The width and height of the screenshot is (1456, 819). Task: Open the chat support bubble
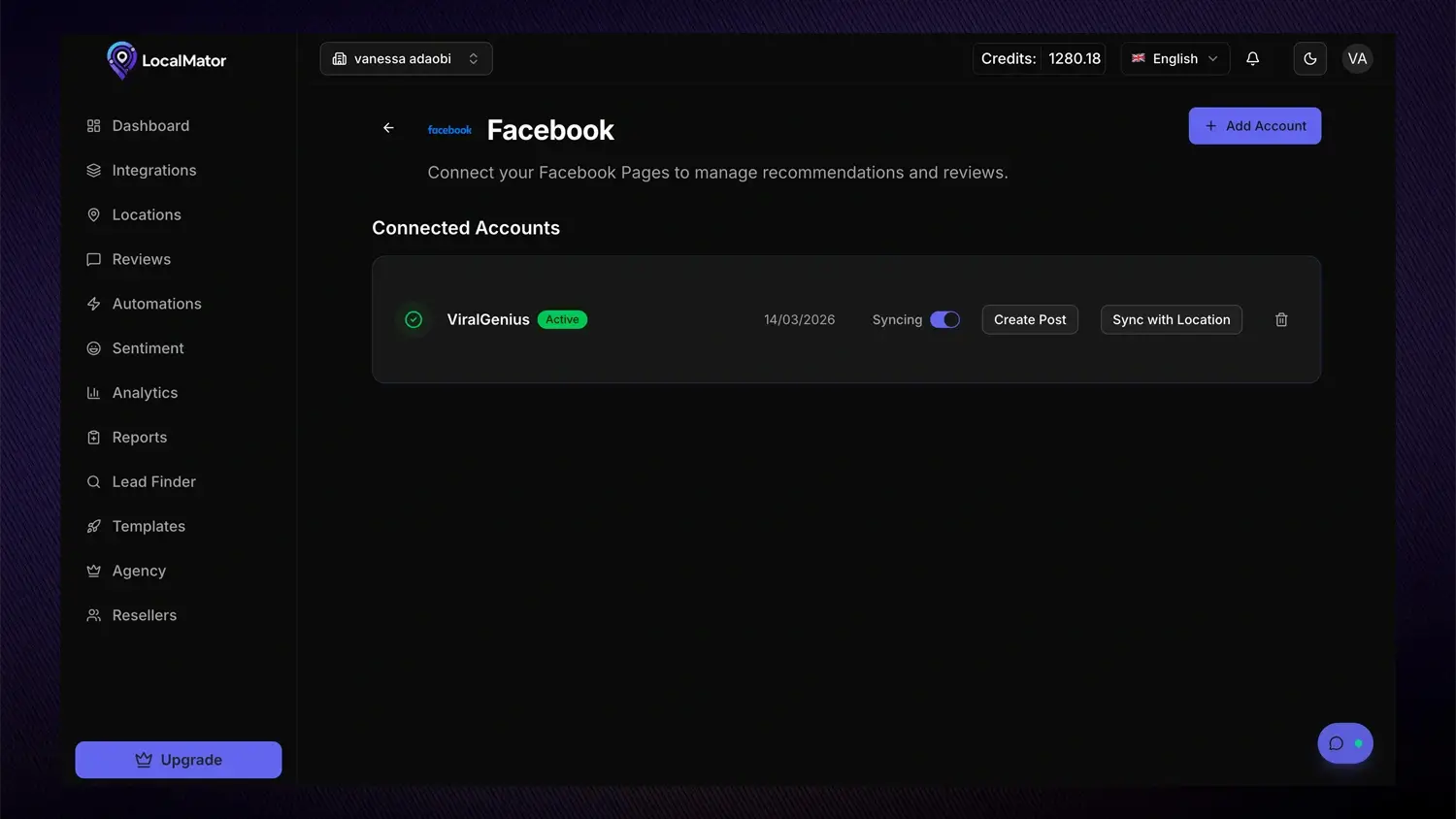point(1344,743)
